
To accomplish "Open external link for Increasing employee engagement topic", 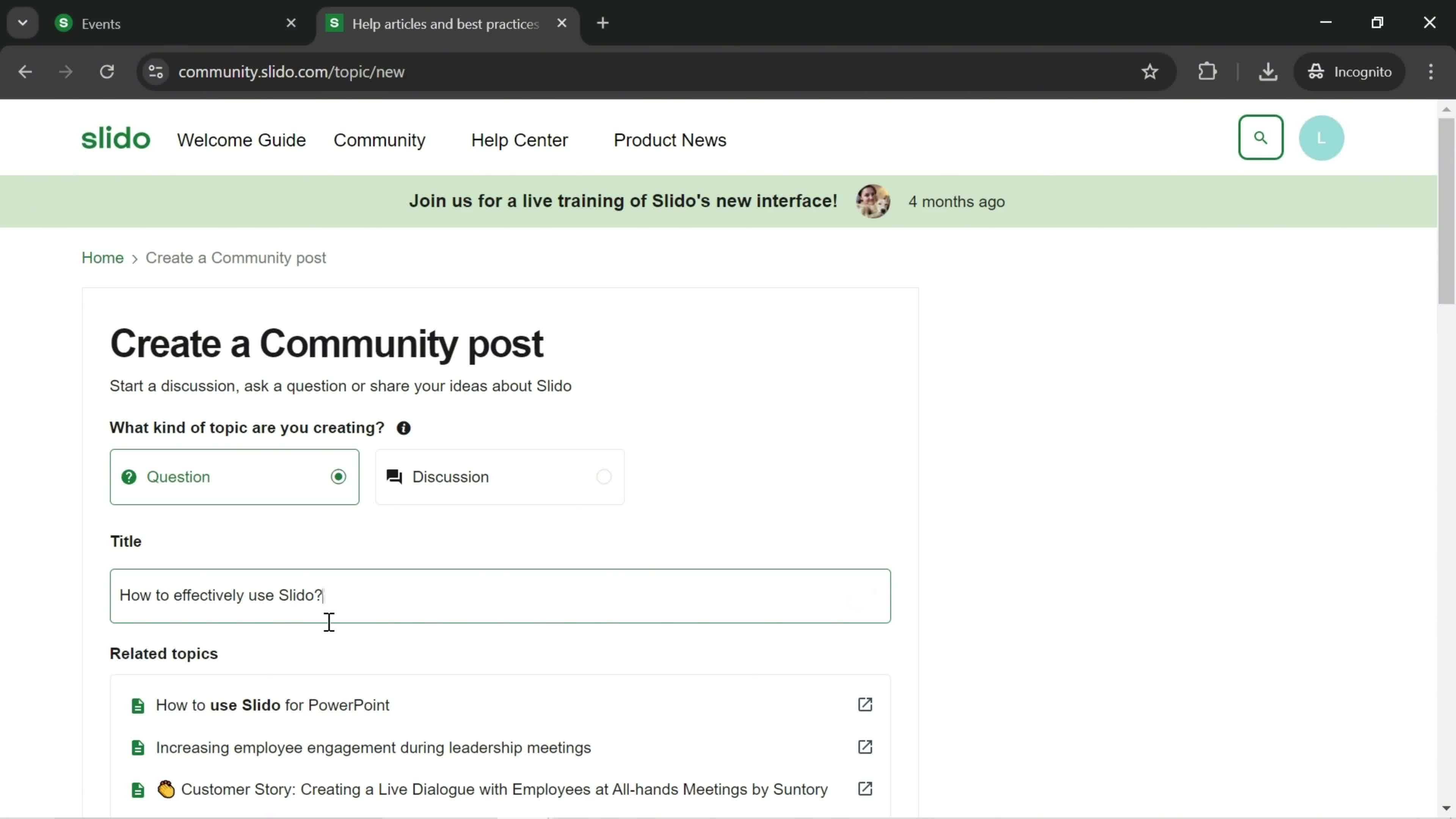I will (x=865, y=747).
